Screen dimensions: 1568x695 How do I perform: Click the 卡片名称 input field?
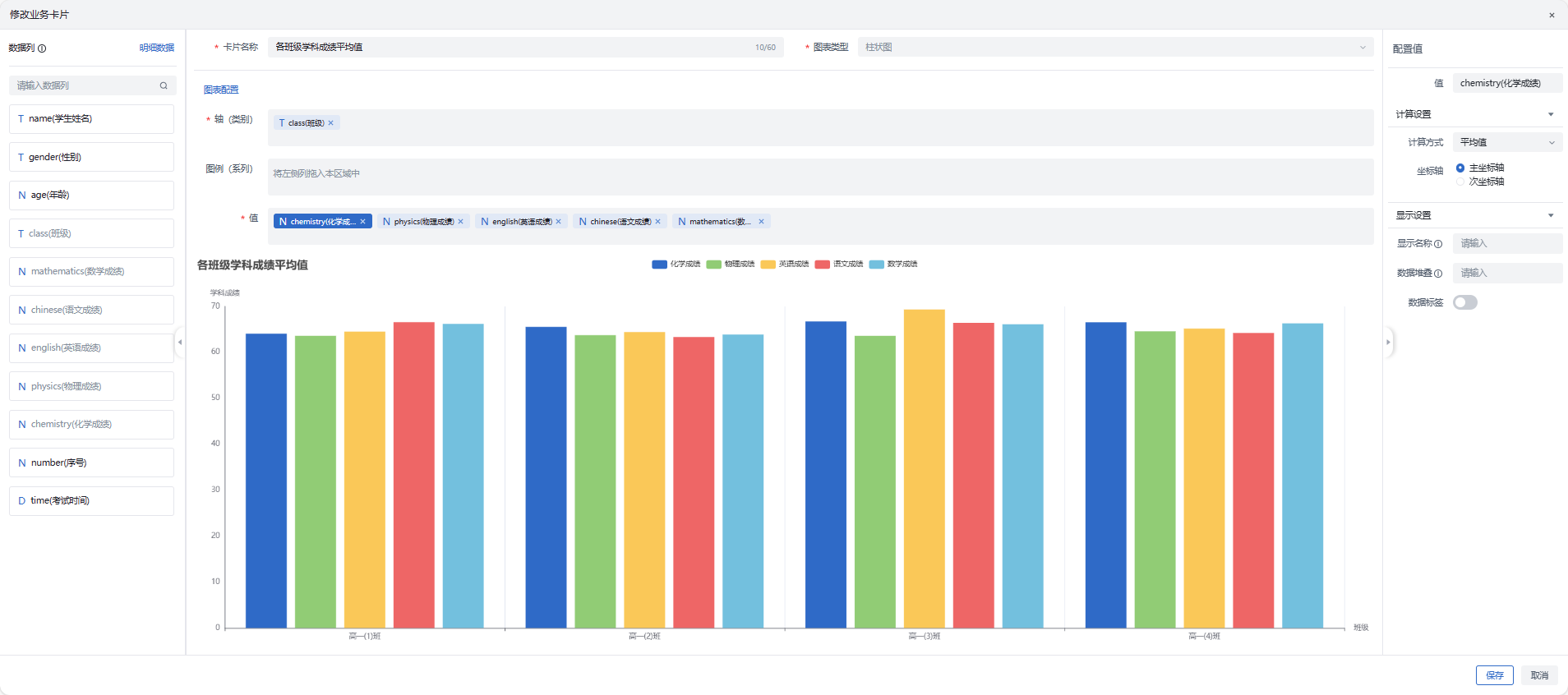526,47
